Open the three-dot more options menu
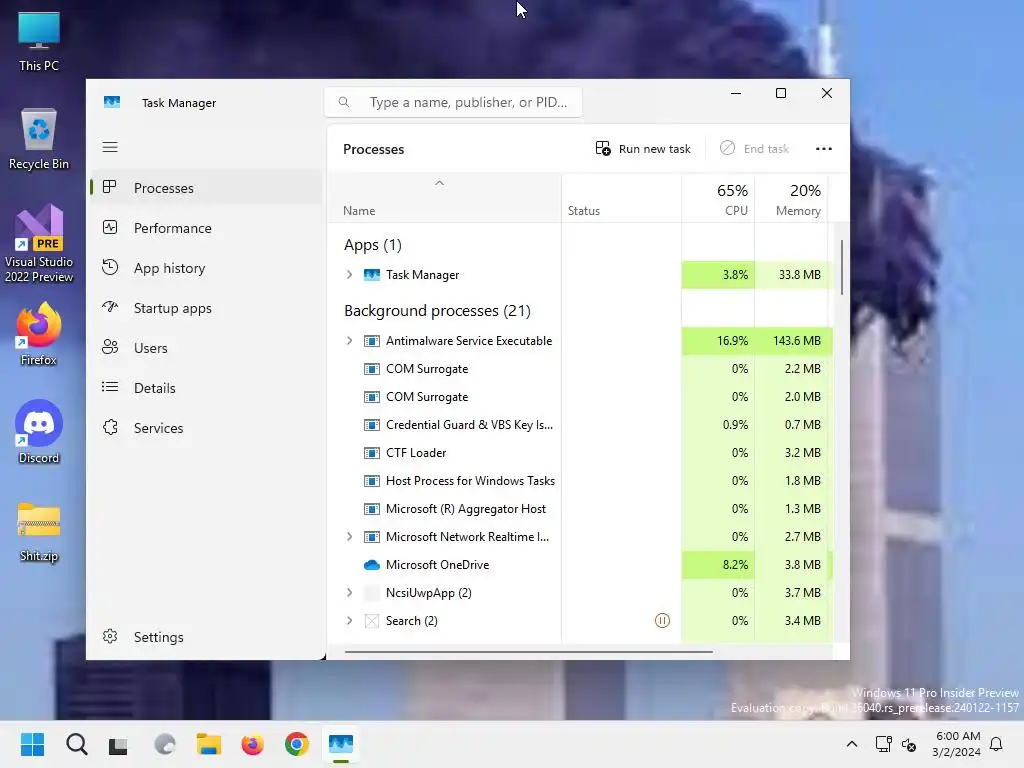This screenshot has height=768, width=1024. tap(824, 149)
